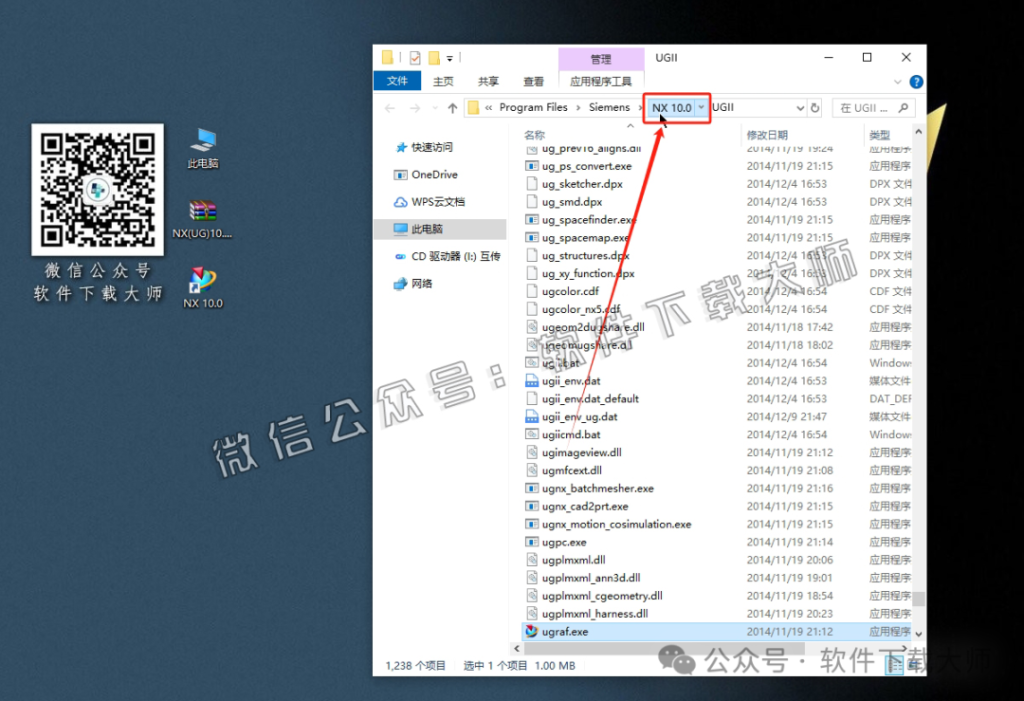Navigate to Siemens in the breadcrumb path

611,107
